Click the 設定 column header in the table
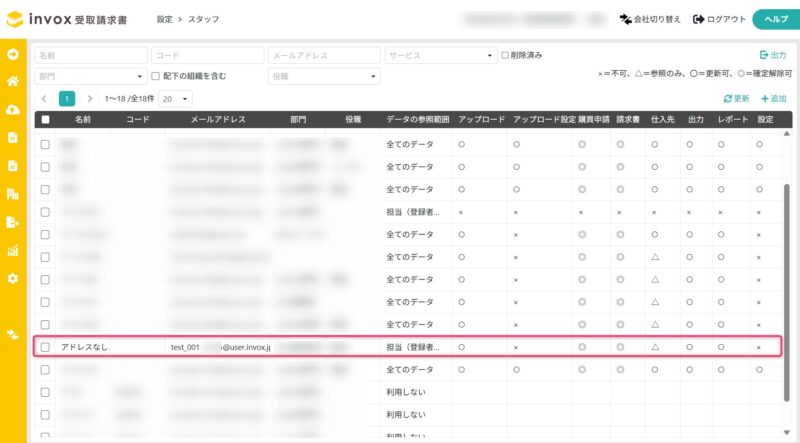 [x=765, y=119]
